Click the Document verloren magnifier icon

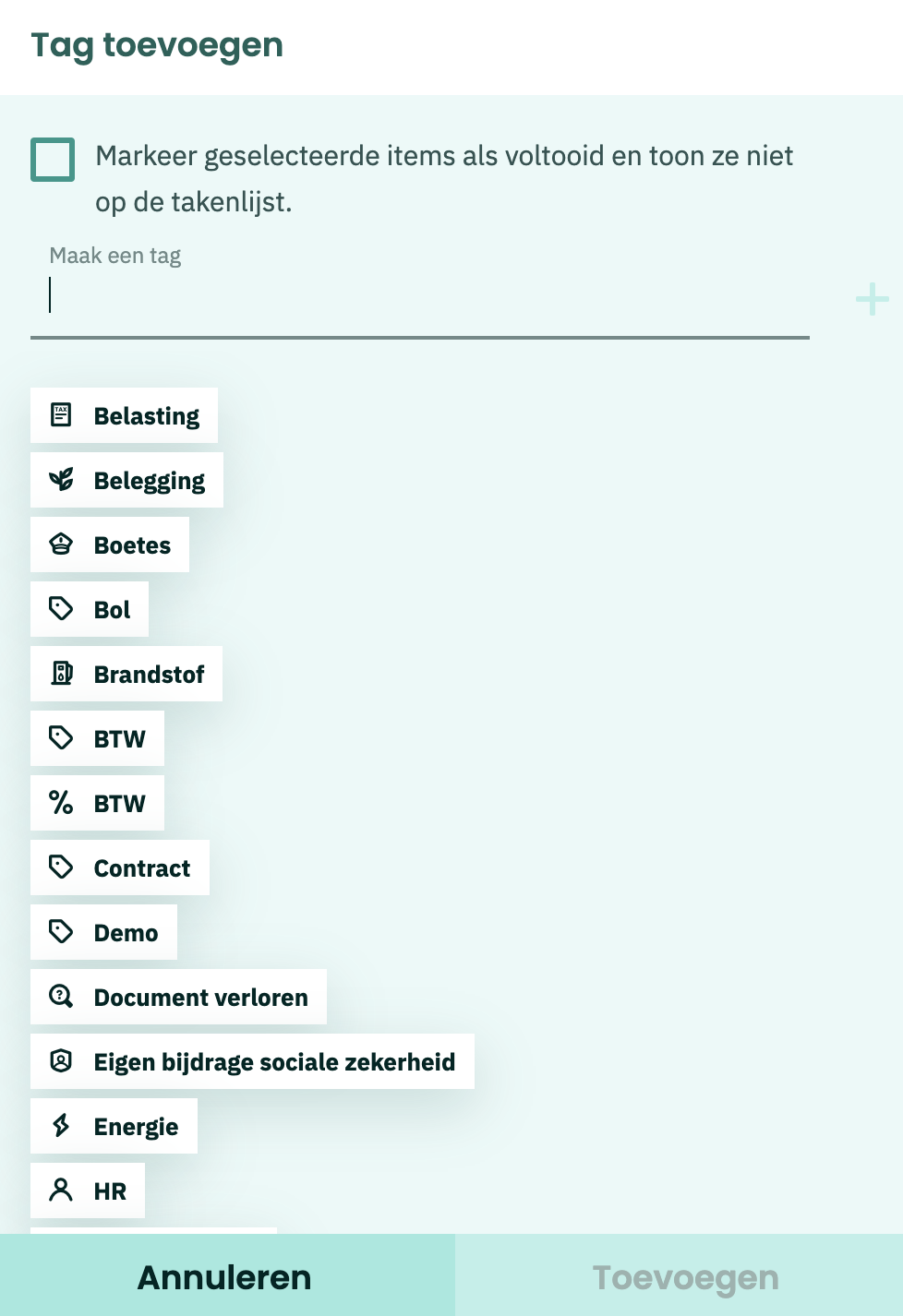(x=61, y=997)
